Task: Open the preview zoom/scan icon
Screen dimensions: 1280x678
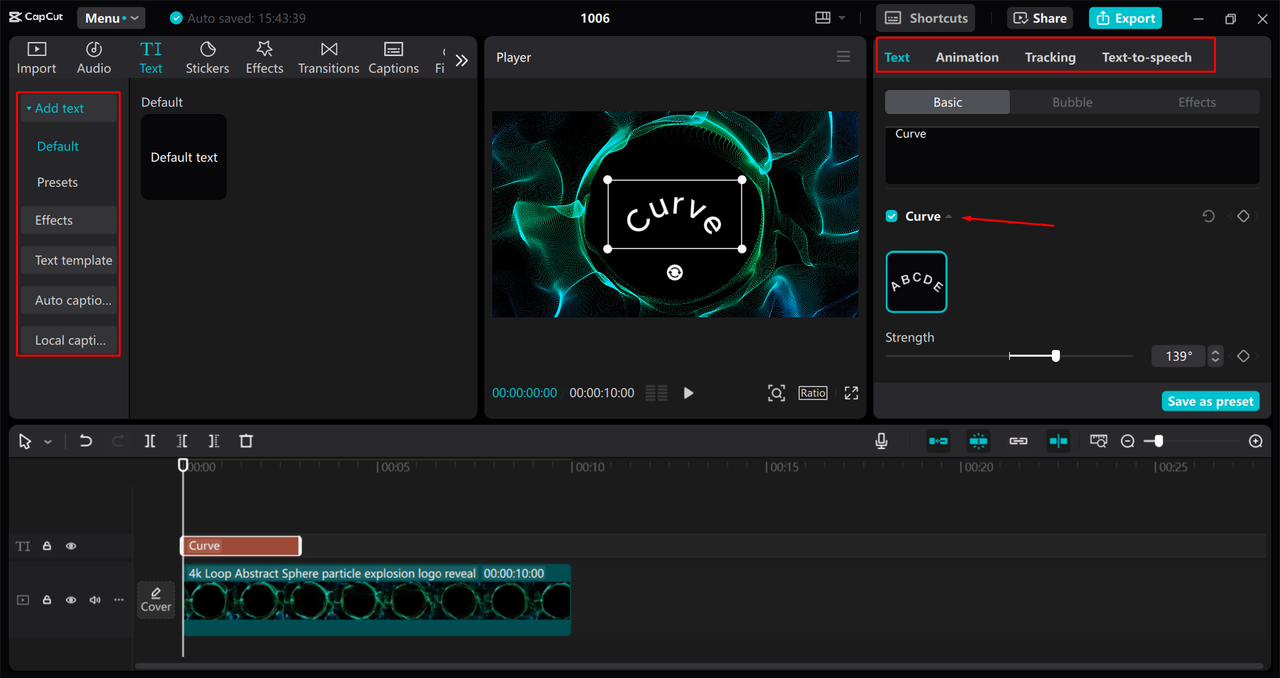Action: (776, 393)
